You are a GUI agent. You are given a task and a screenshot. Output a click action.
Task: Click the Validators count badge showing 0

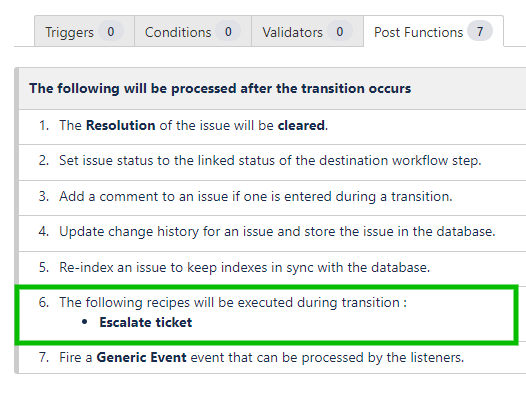(x=340, y=32)
